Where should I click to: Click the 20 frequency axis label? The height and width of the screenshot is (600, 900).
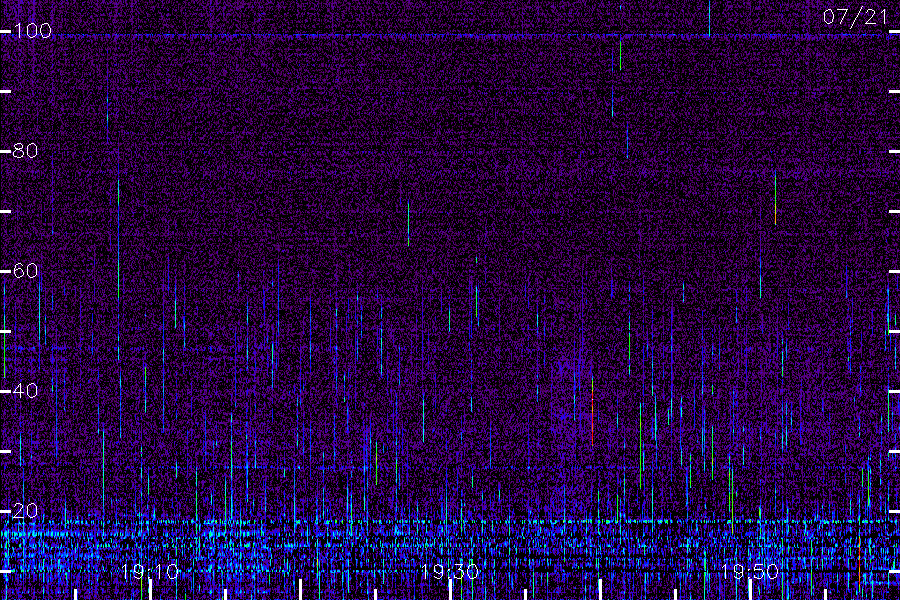tap(25, 510)
